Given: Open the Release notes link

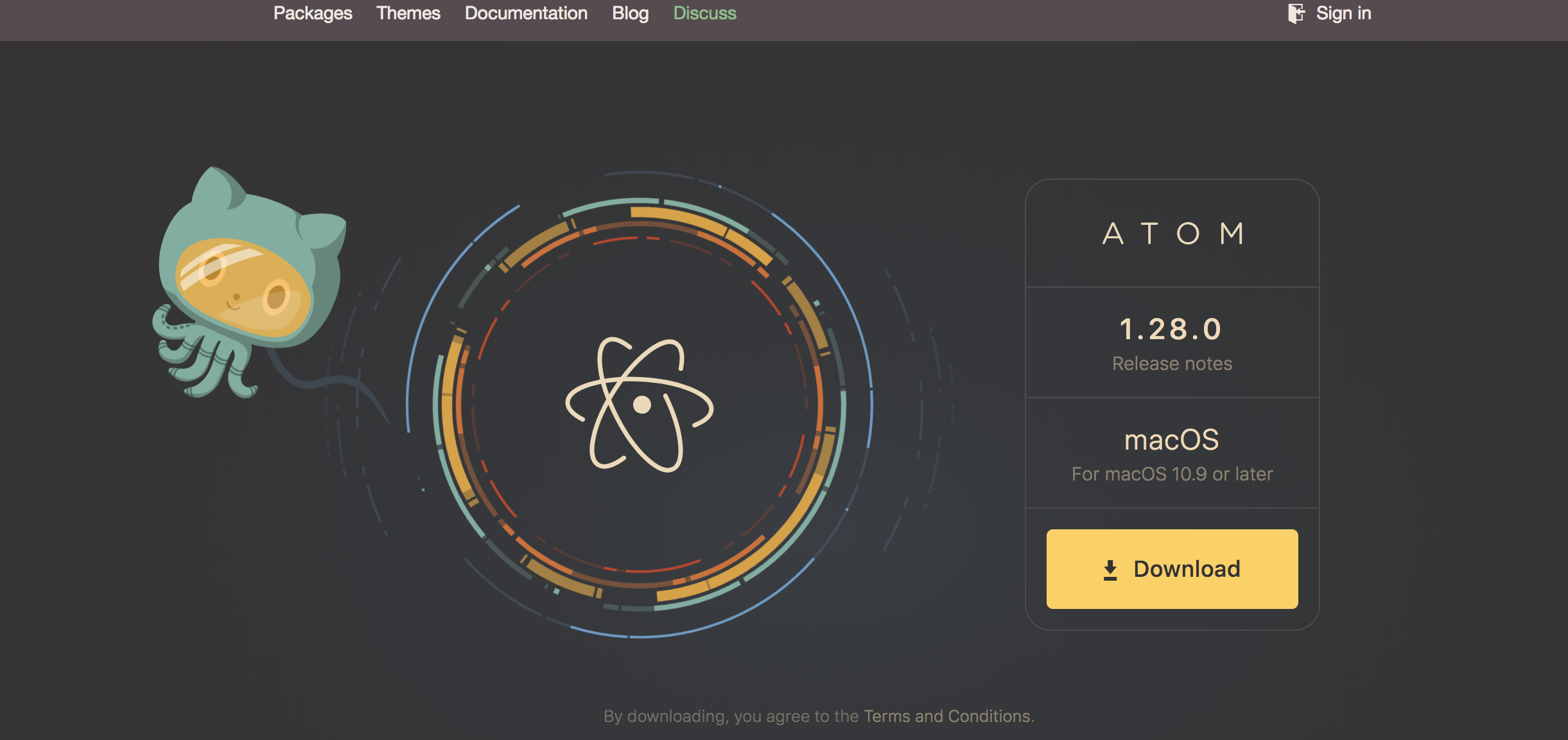Looking at the screenshot, I should (x=1172, y=364).
